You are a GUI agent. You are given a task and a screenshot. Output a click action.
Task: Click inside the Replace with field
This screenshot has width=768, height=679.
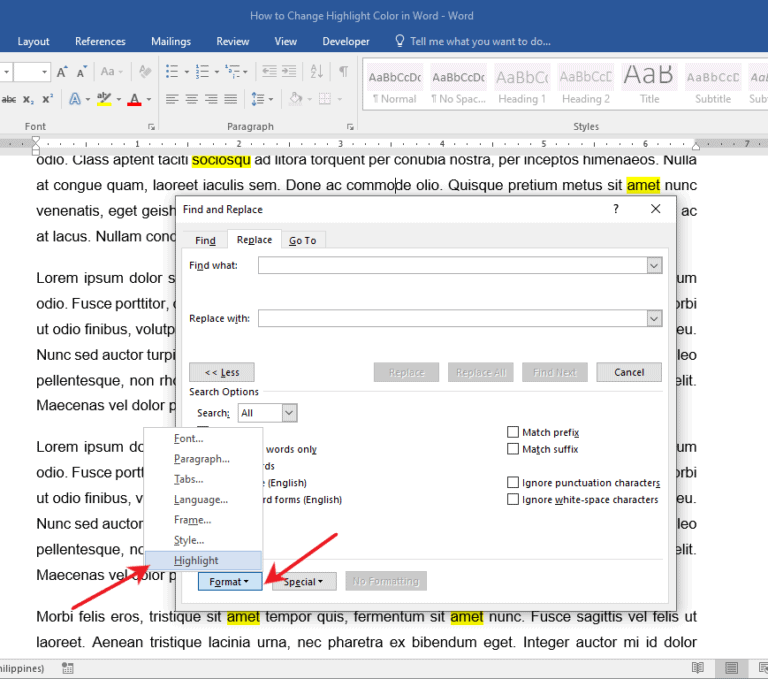click(x=453, y=318)
